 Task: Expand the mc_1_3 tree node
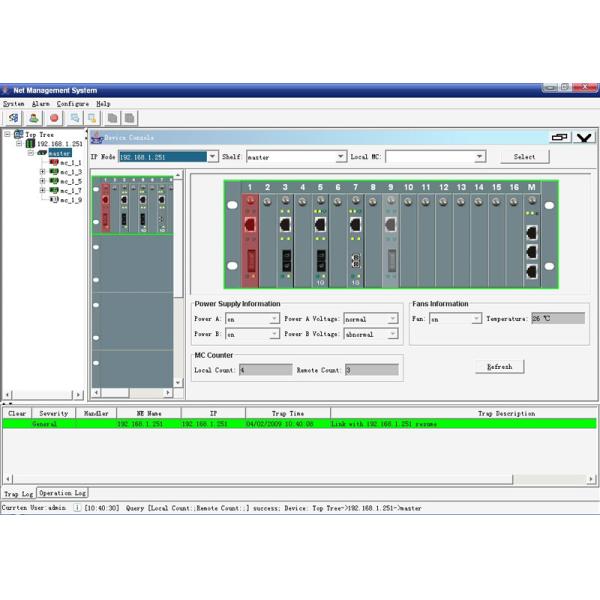pos(43,172)
